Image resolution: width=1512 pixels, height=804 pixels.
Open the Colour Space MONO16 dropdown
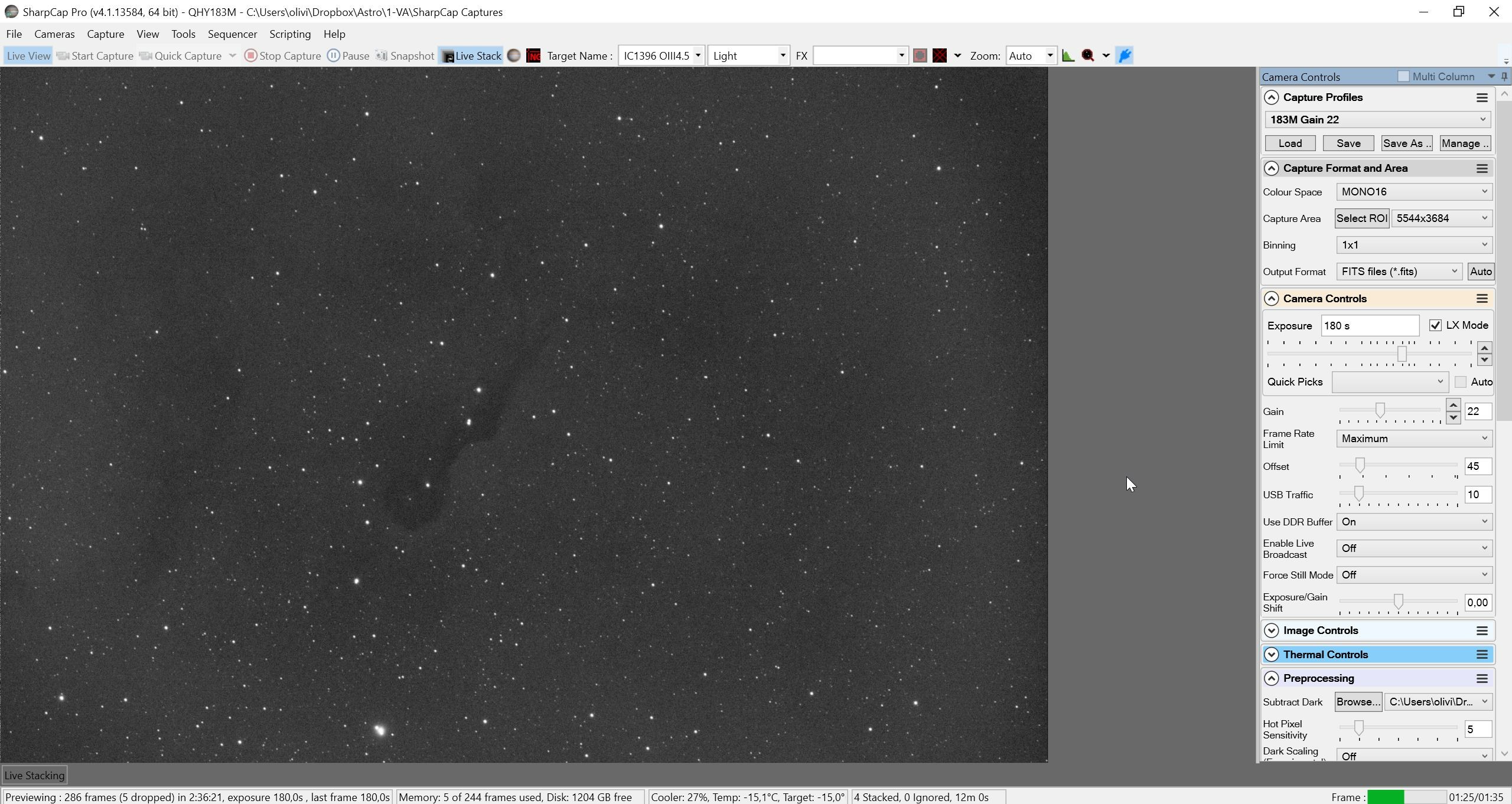coord(1414,192)
